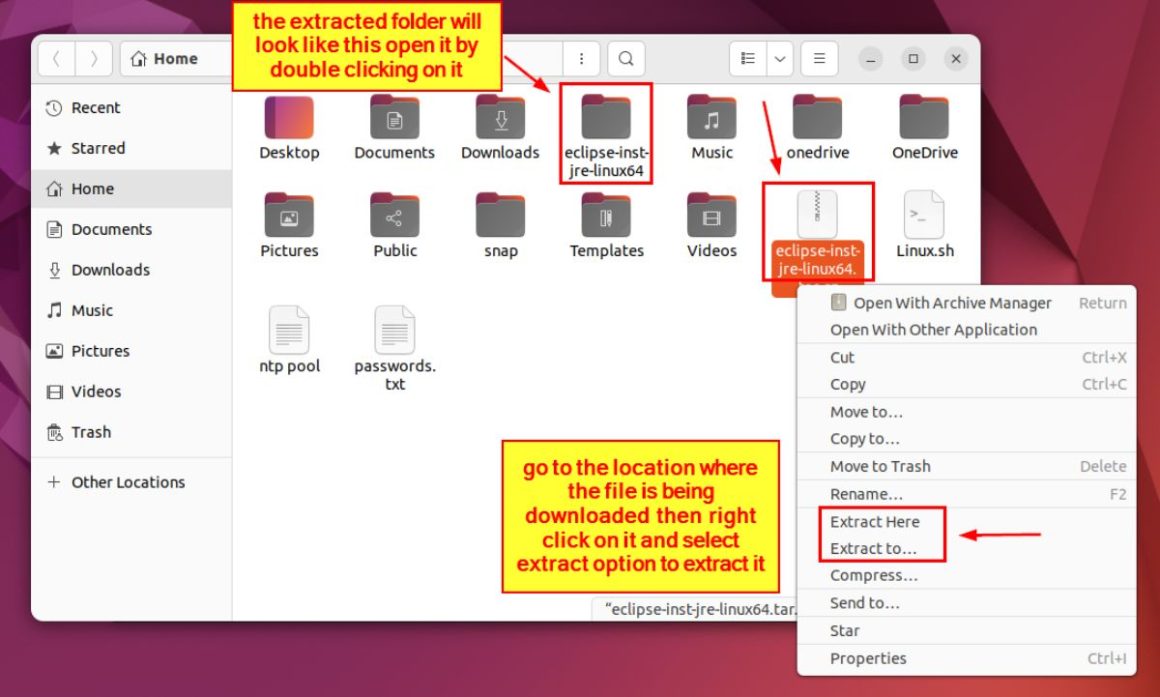Select Trash in the sidebar
Screen dimensions: 1160x697
pos(90,432)
